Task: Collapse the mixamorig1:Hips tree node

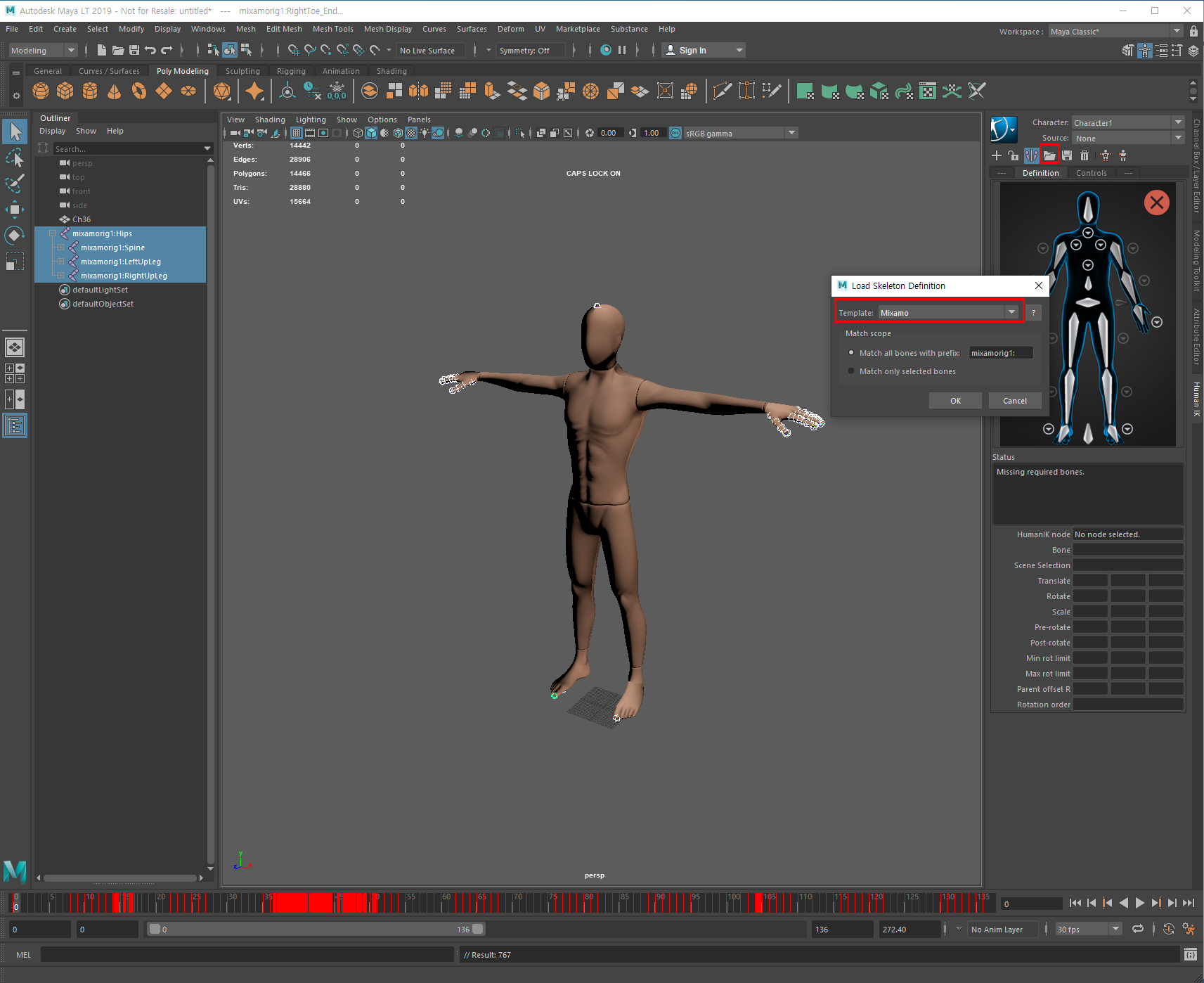Action: (52, 233)
